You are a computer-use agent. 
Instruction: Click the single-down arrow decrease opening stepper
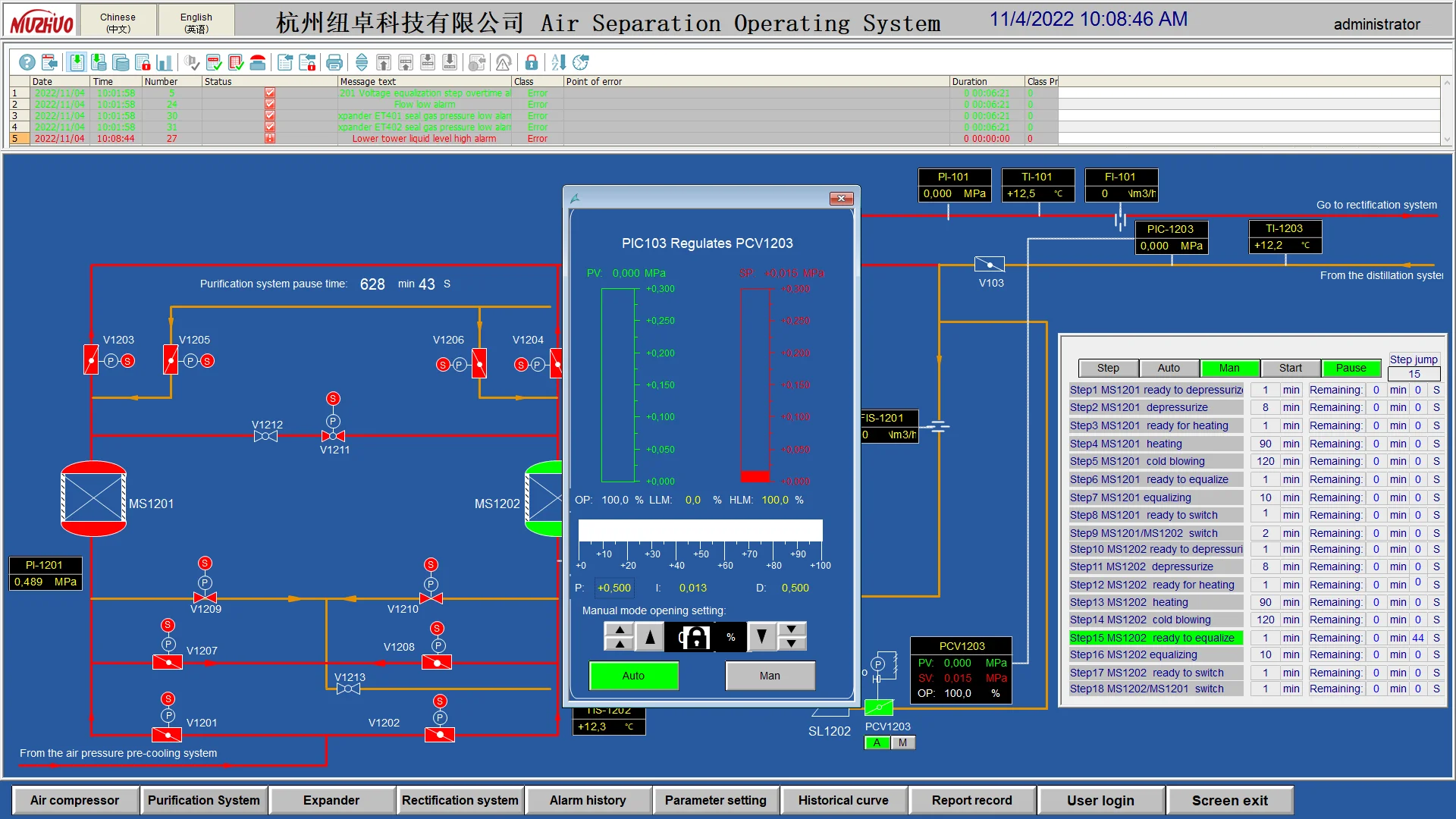tap(761, 637)
